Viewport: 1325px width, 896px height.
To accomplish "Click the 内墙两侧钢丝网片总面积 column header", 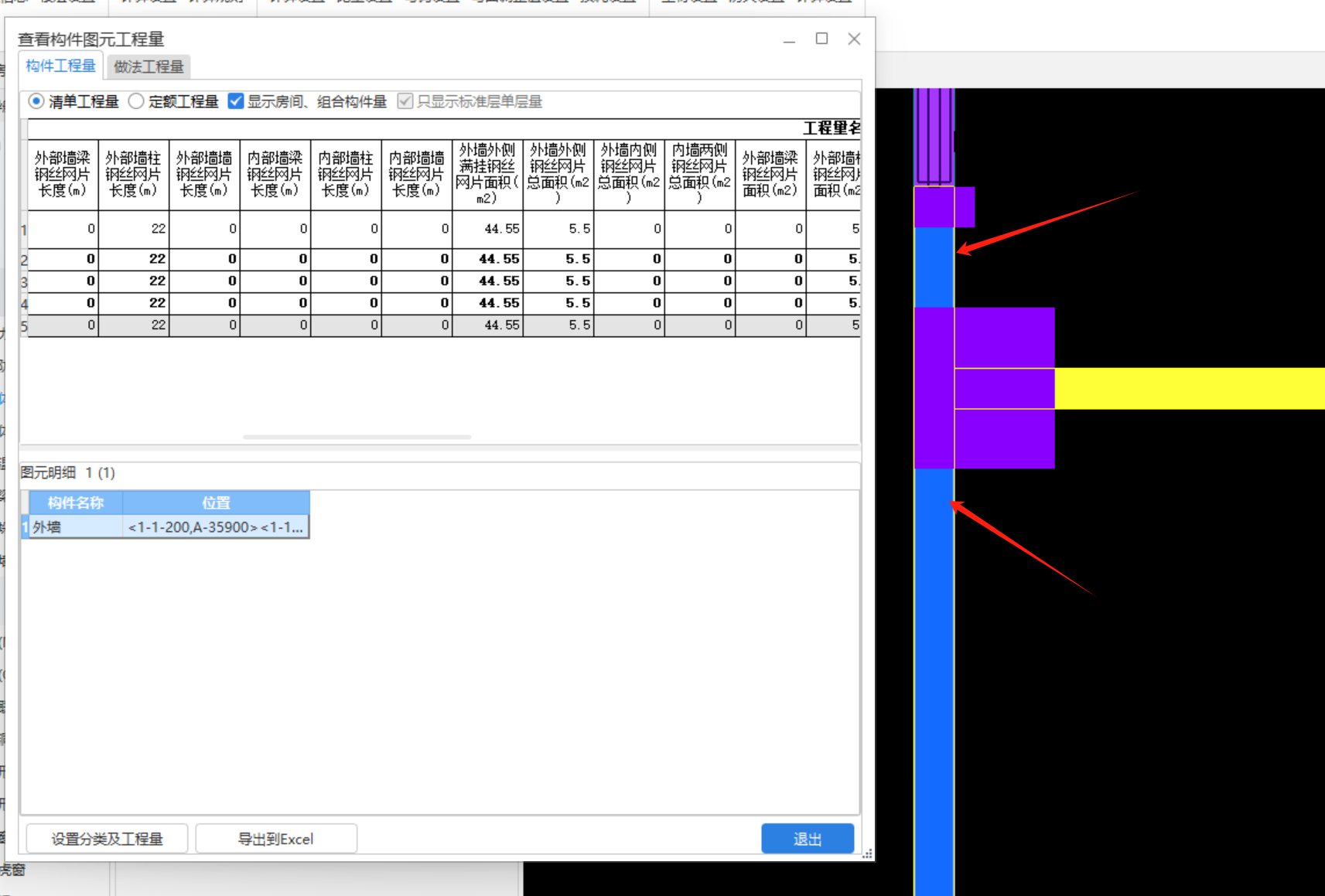I will click(700, 175).
